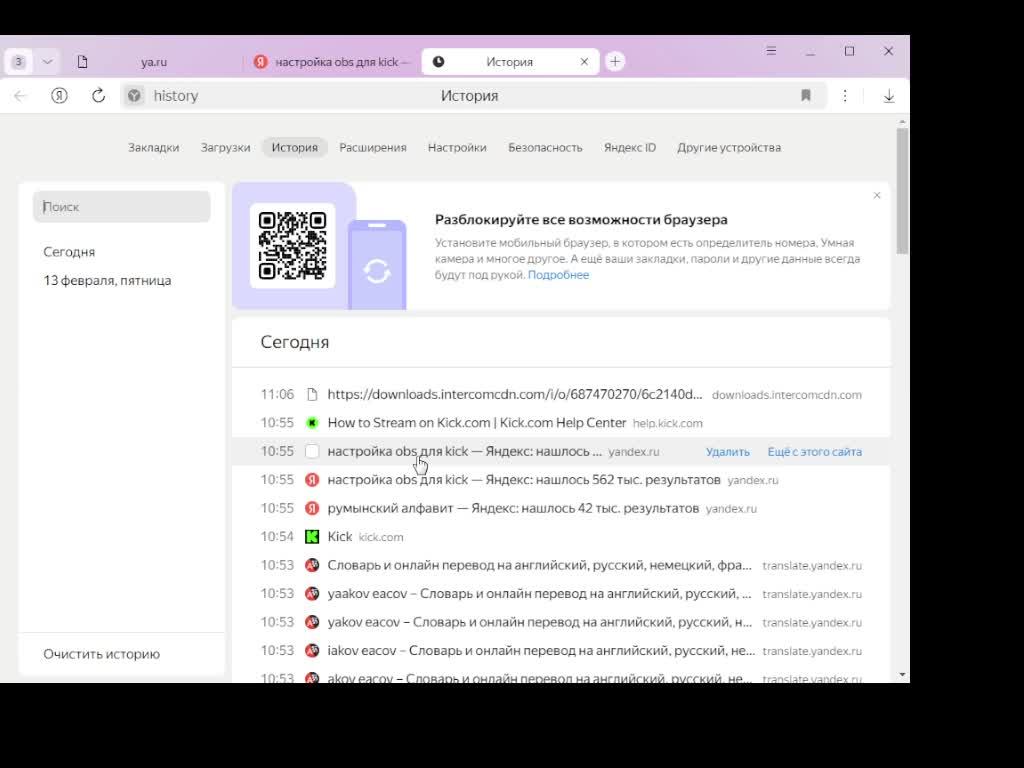Expand the tab list chevron dropdown
The height and width of the screenshot is (768, 1024).
tap(47, 62)
